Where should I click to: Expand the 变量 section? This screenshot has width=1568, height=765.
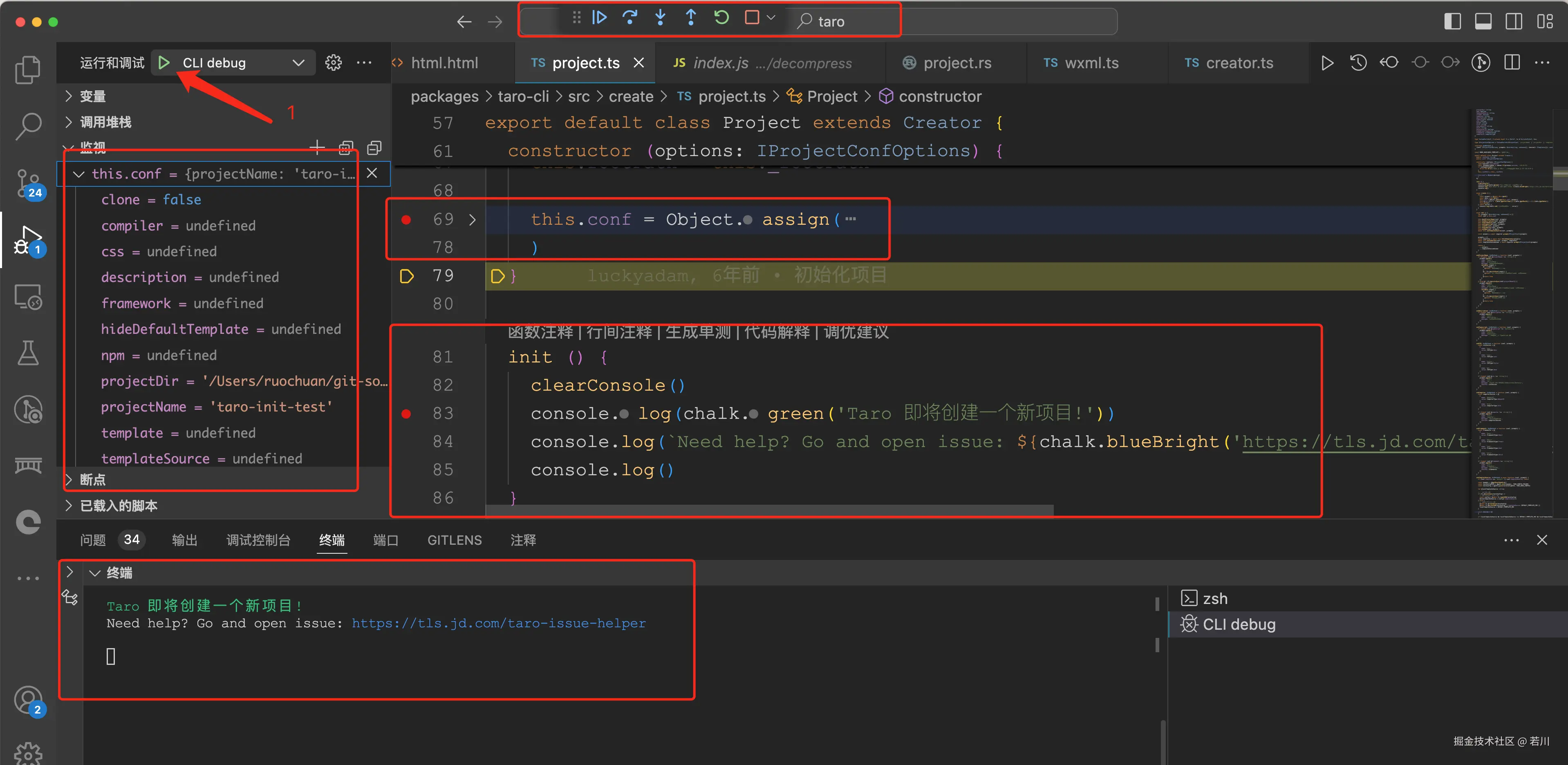coord(92,96)
